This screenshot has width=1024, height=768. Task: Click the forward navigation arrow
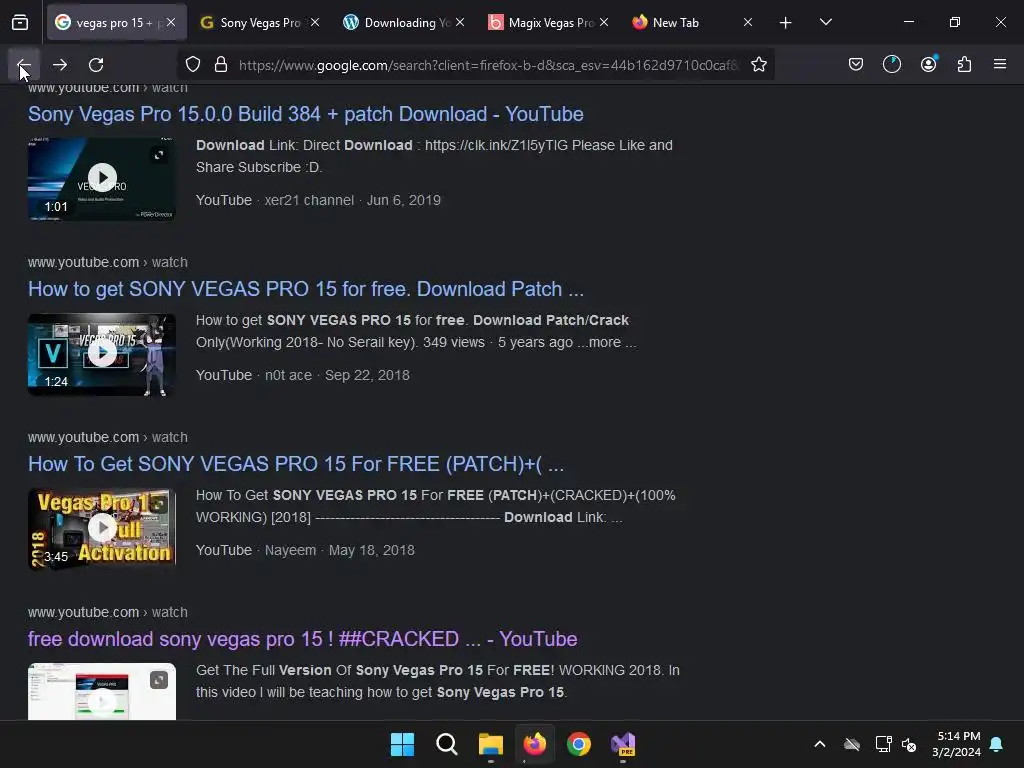[60, 65]
